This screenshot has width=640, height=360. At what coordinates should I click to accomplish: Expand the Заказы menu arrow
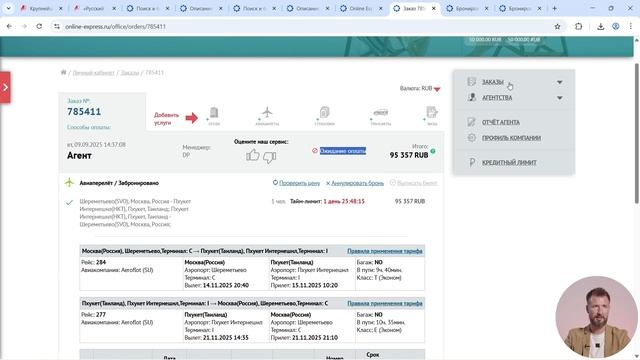tap(560, 82)
